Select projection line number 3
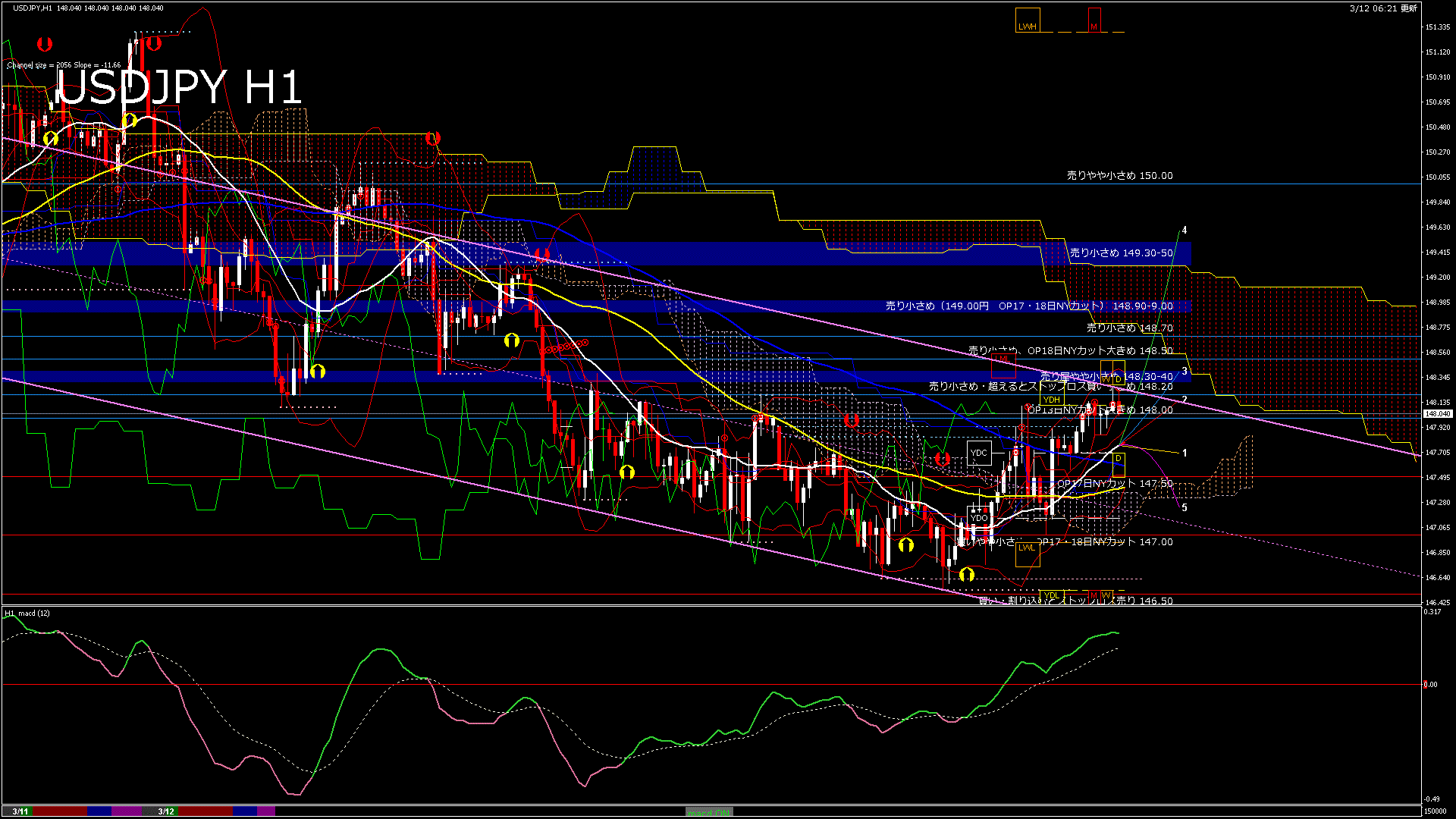Screen dimensions: 1456x819 click(1185, 372)
